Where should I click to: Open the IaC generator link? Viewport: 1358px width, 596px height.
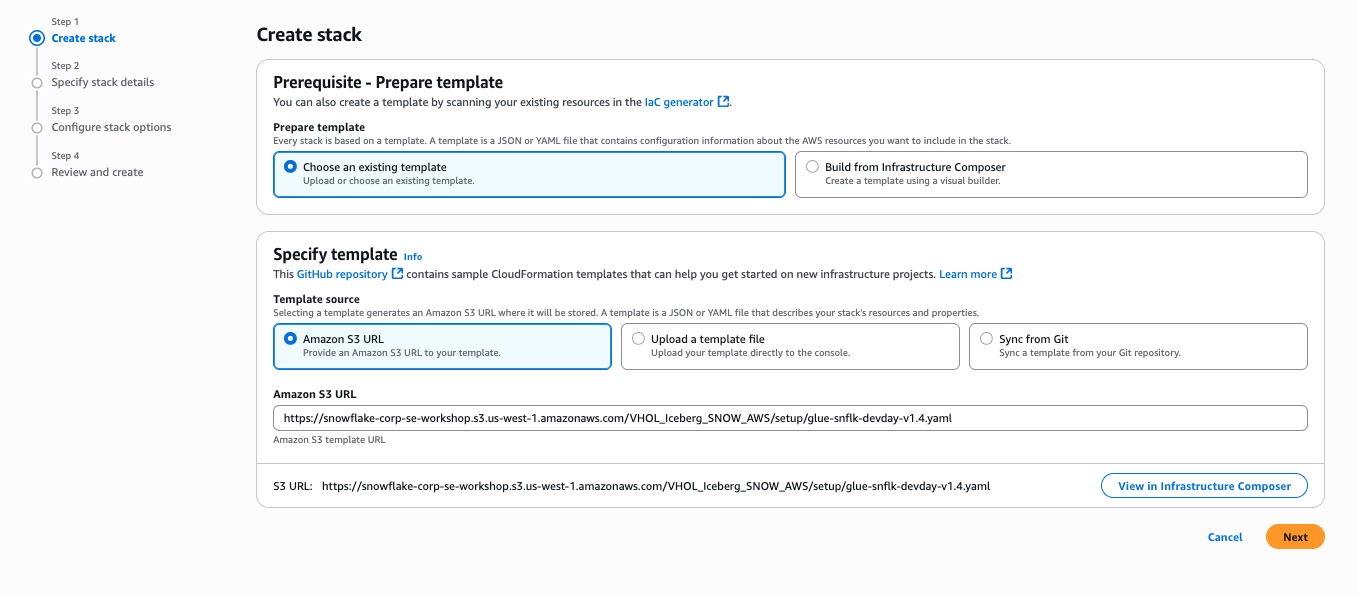679,102
